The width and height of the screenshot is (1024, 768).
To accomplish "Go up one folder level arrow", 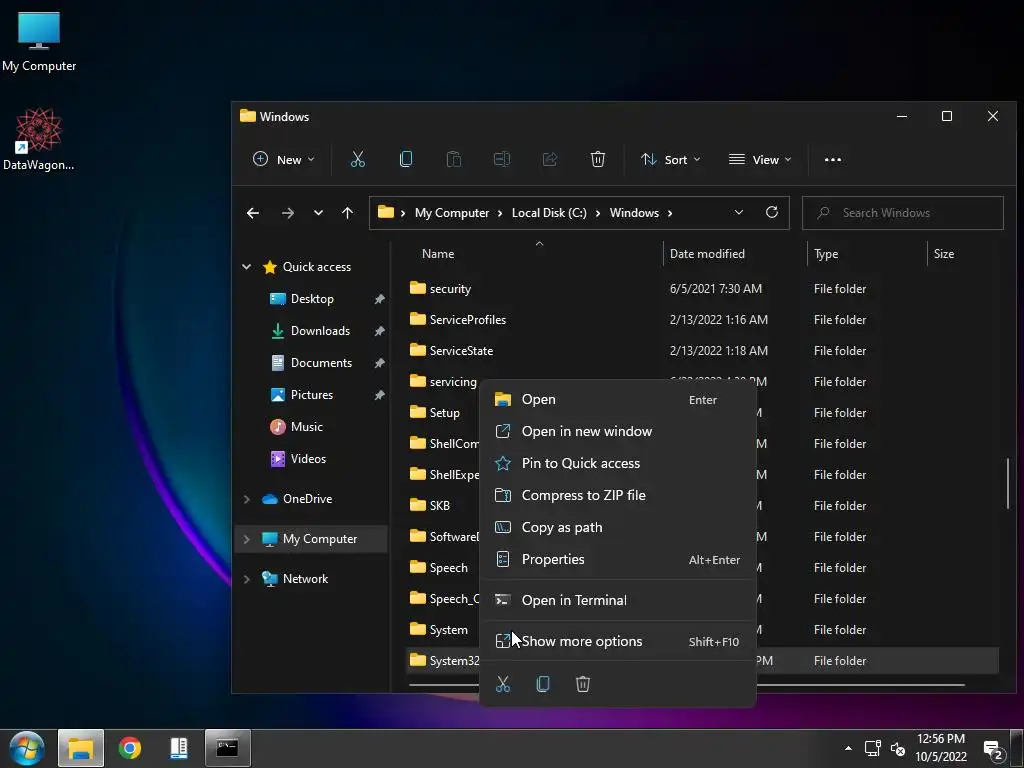I will (347, 213).
